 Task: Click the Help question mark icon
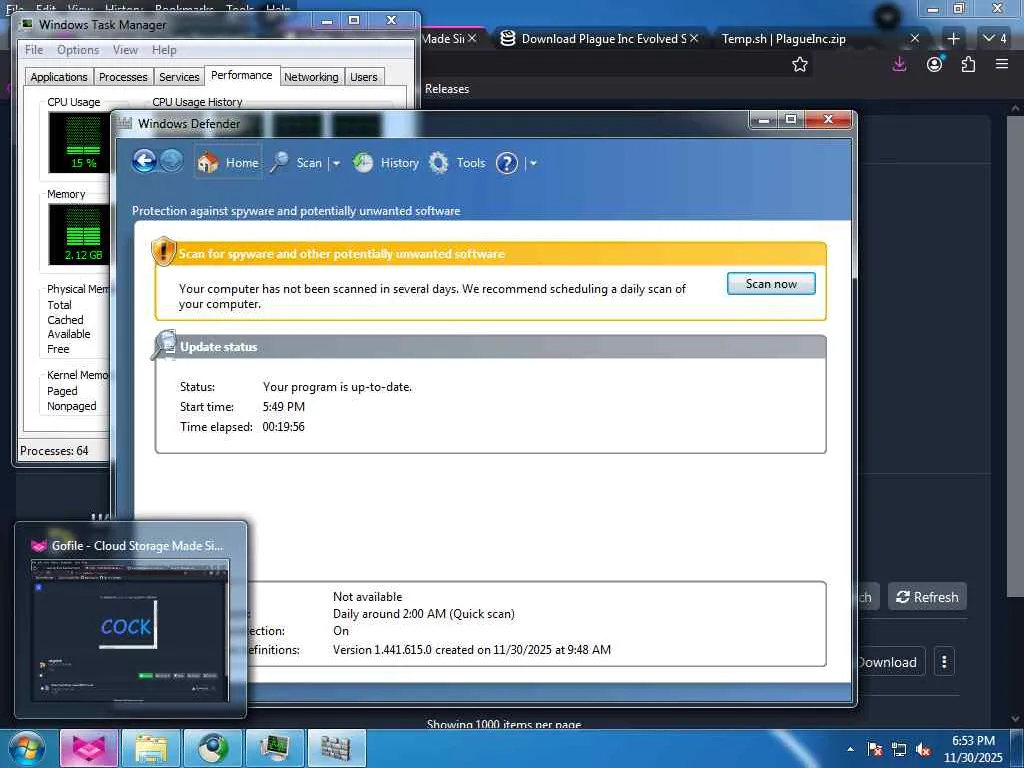click(507, 163)
